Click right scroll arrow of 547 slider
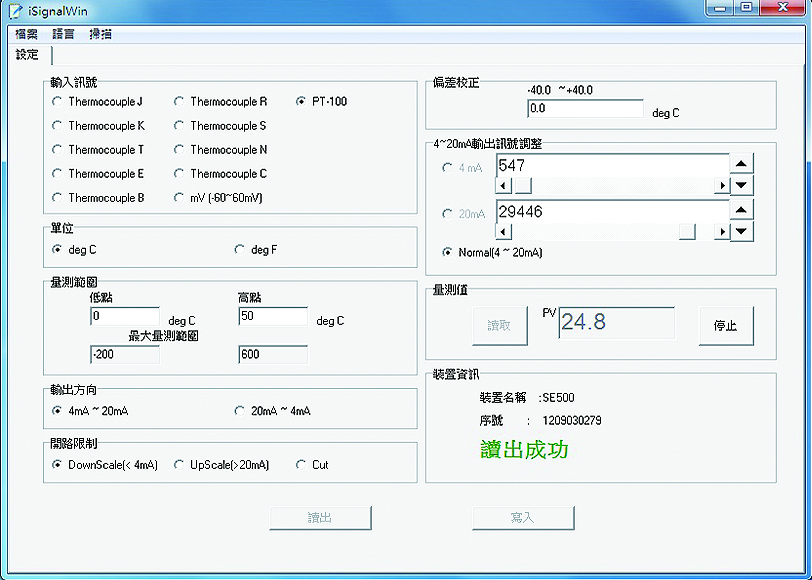The height and width of the screenshot is (580, 812). click(x=721, y=185)
